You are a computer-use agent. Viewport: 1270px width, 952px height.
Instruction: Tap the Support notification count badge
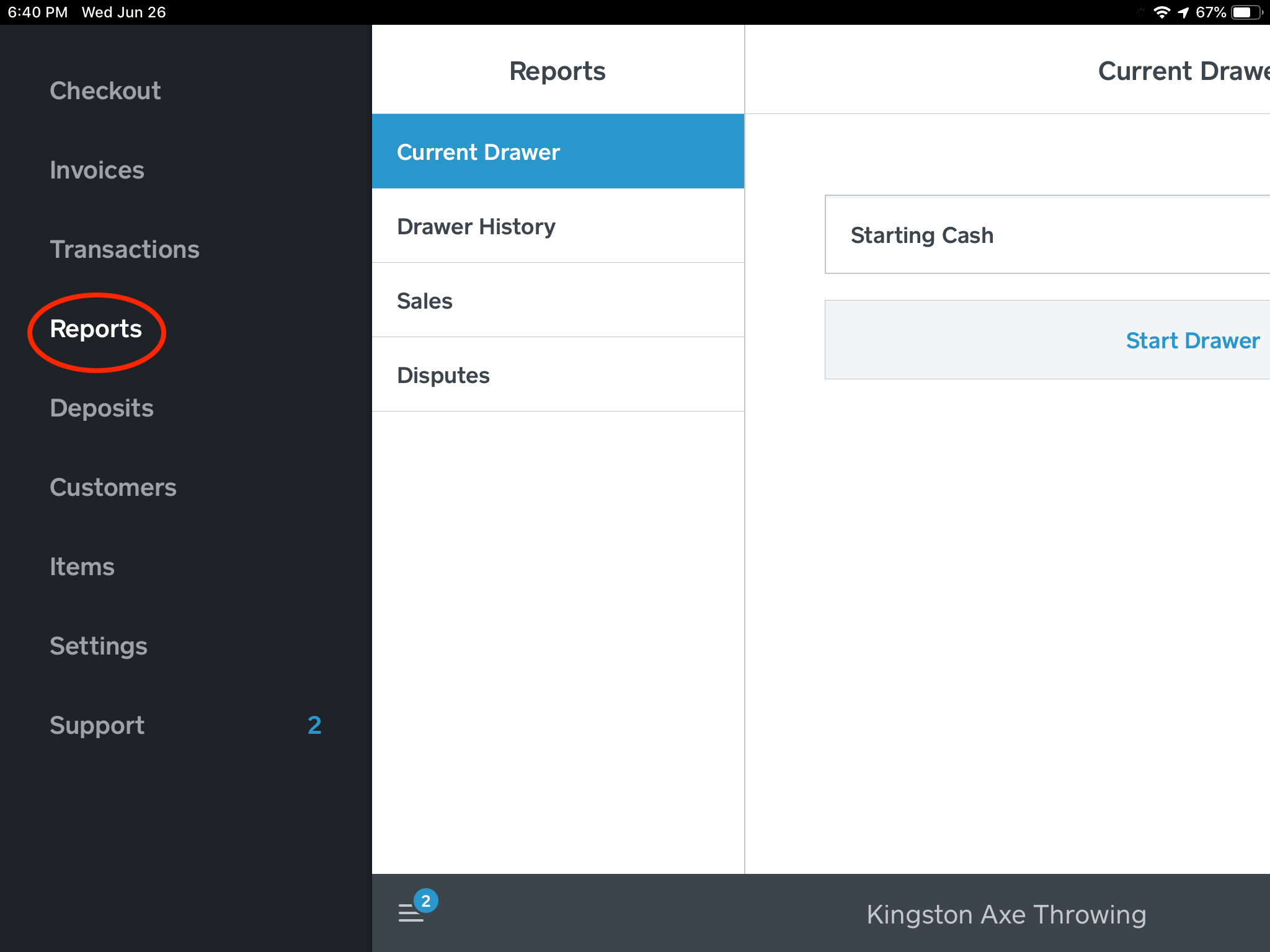pos(314,725)
